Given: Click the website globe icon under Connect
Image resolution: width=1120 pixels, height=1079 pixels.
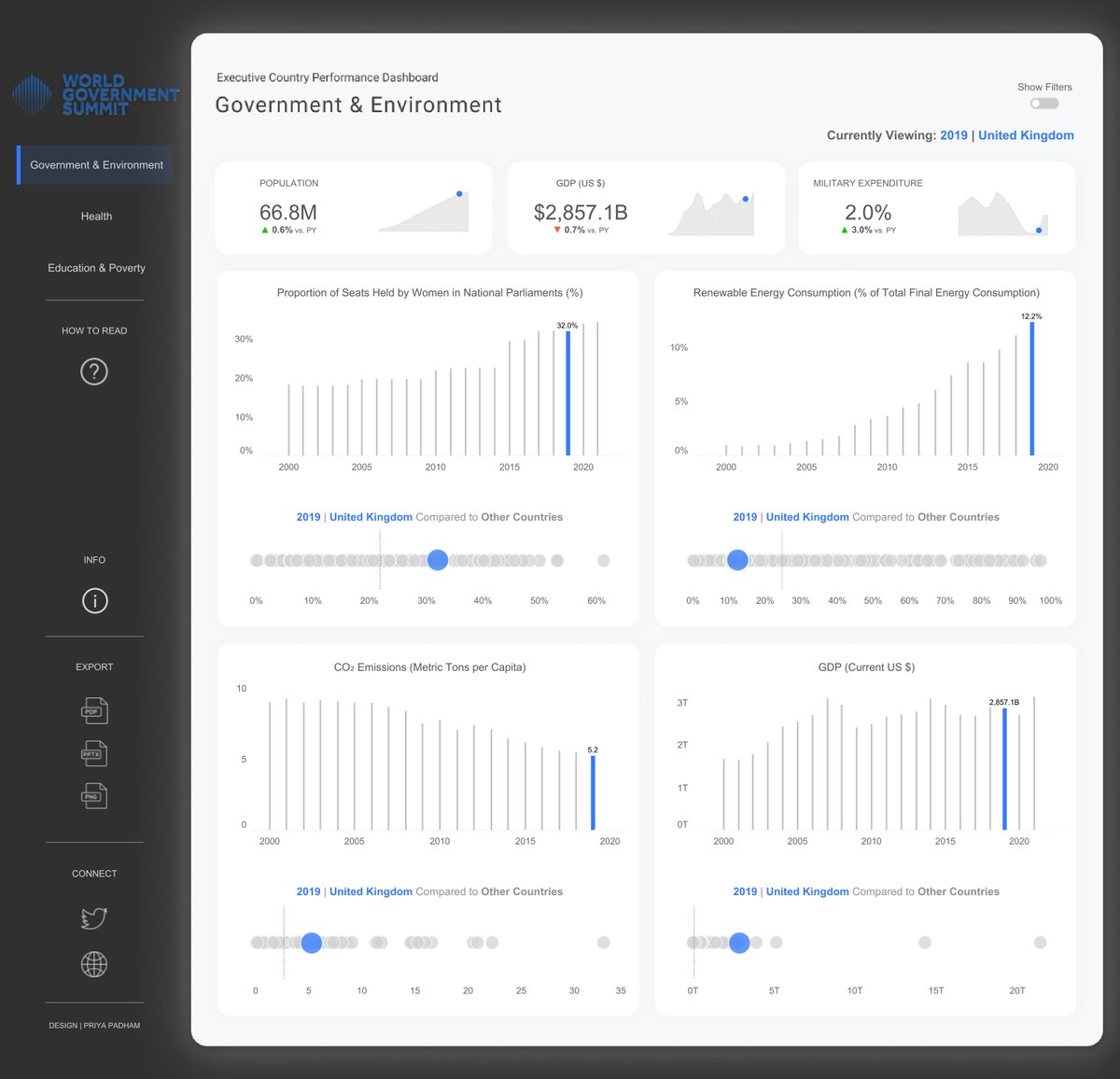Looking at the screenshot, I should tap(93, 964).
